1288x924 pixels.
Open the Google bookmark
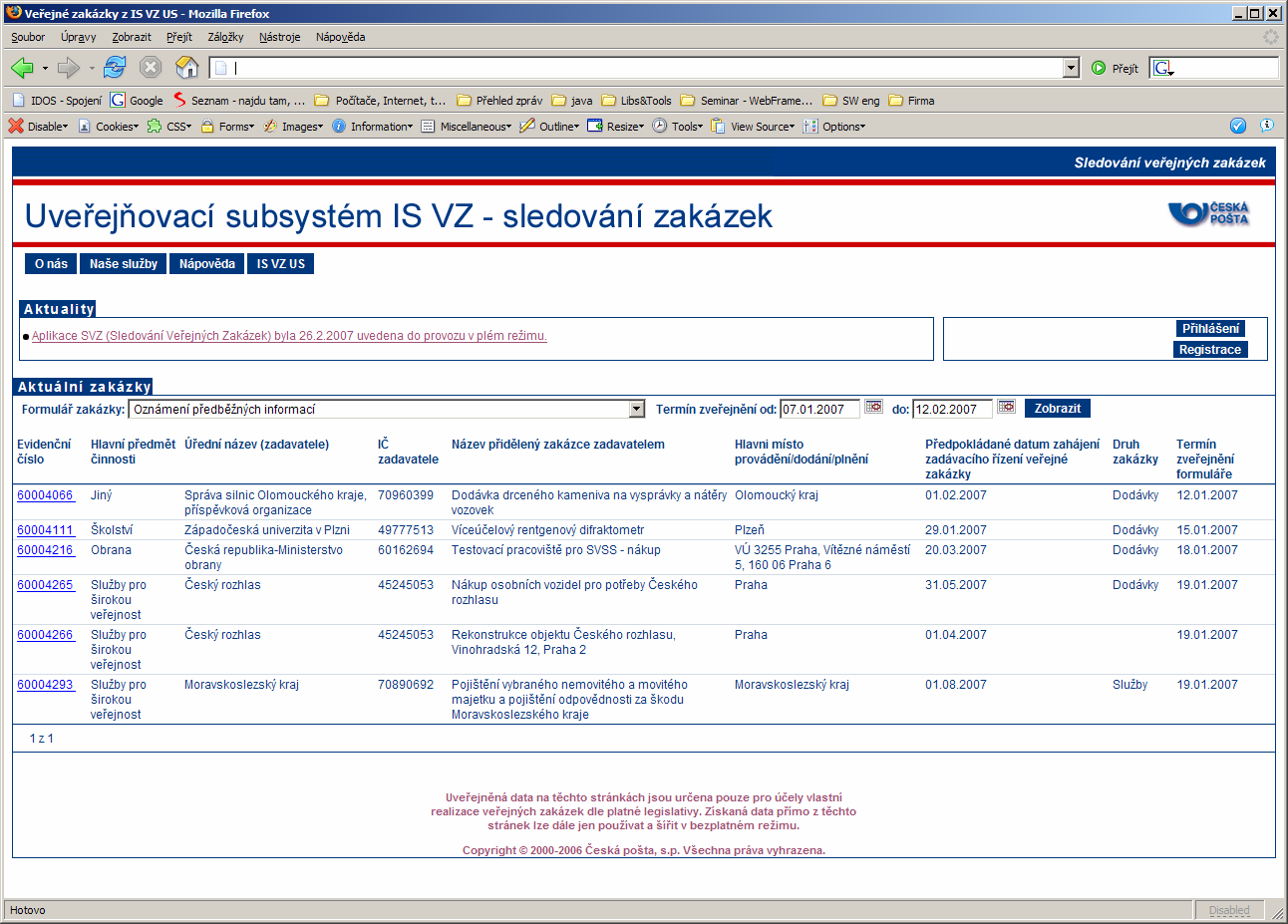137,101
